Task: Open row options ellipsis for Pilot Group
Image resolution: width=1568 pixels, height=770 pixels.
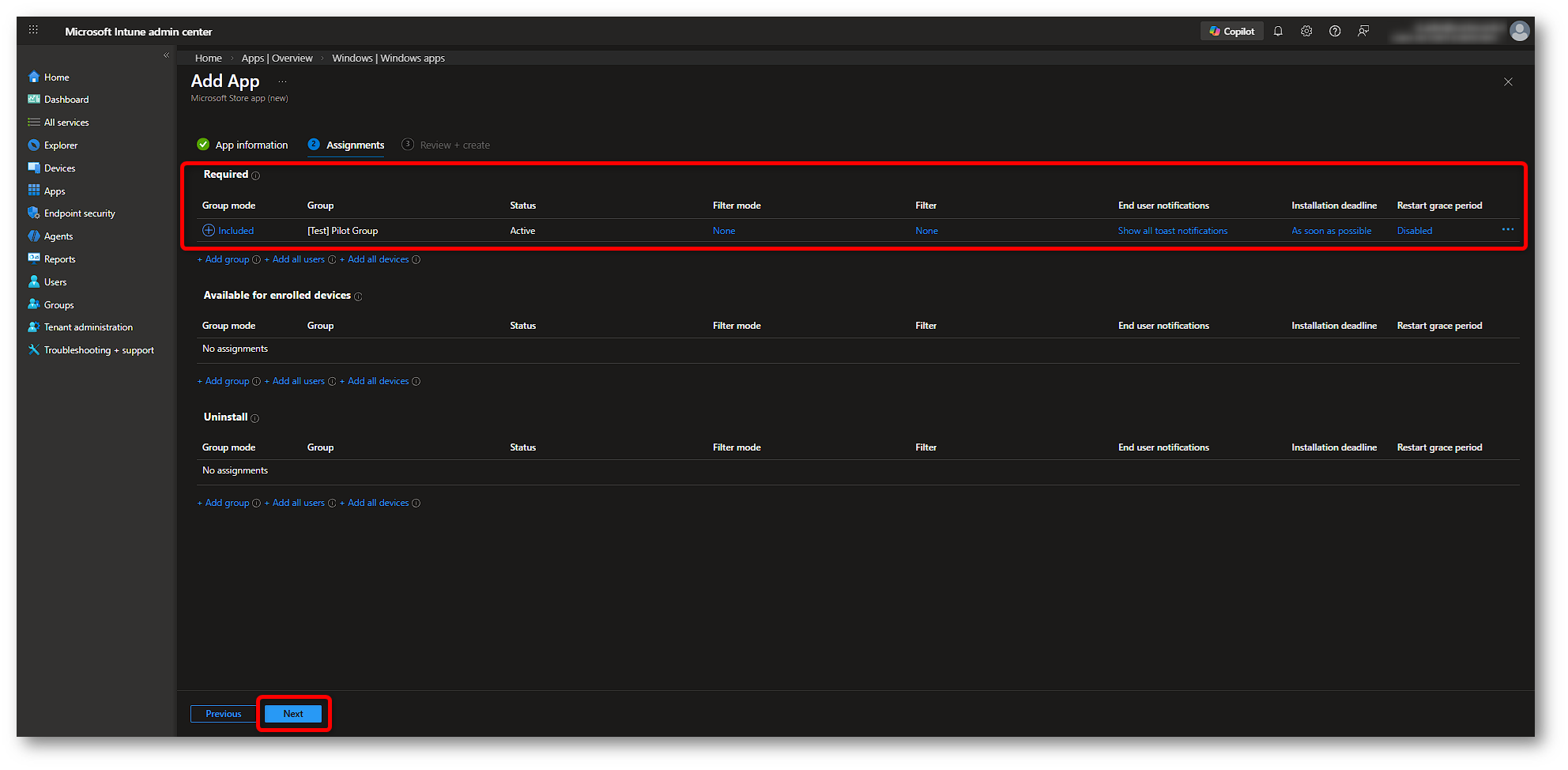Action: coord(1507,230)
